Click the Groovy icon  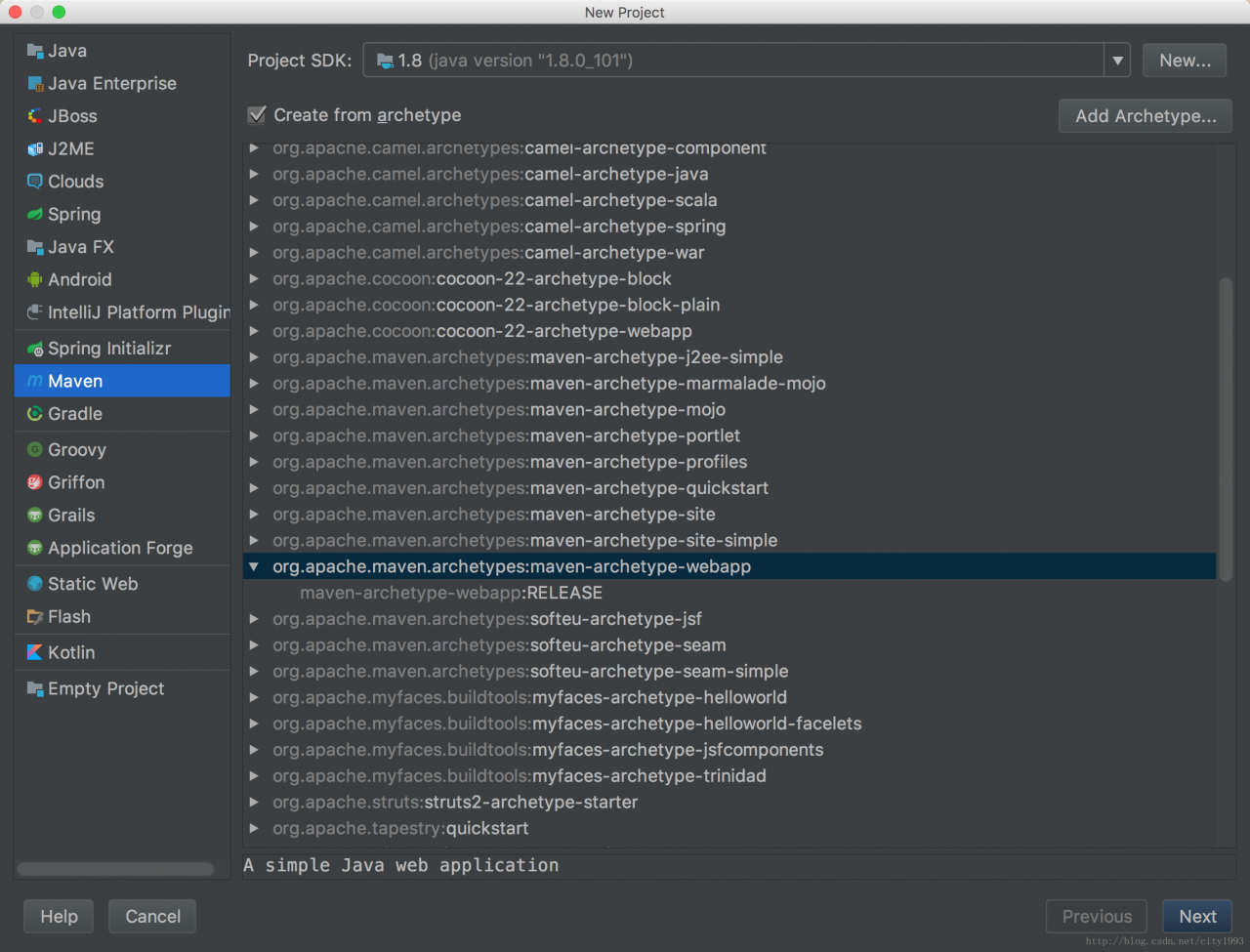[x=35, y=450]
